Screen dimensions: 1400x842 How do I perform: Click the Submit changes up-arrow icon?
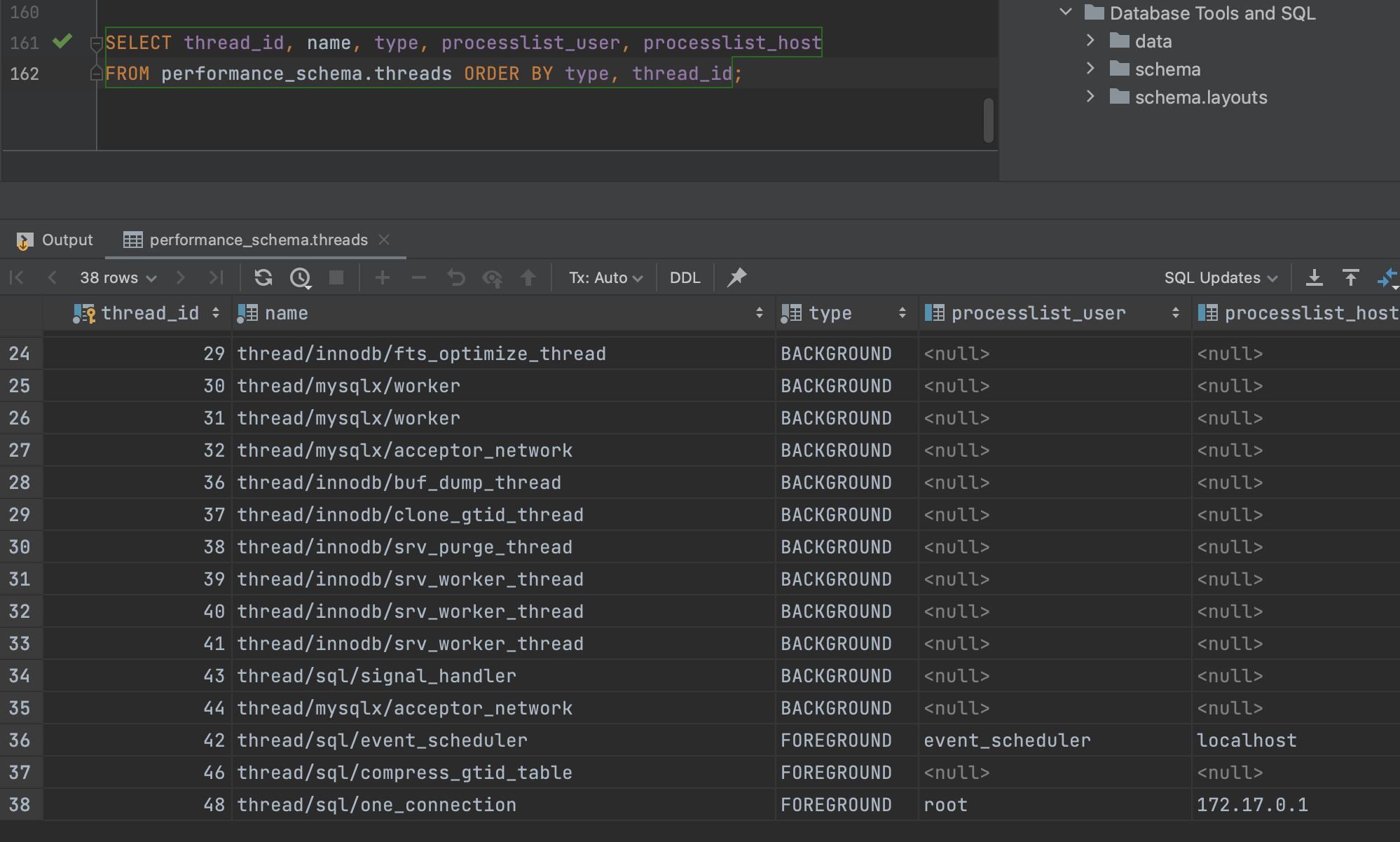pyautogui.click(x=528, y=278)
